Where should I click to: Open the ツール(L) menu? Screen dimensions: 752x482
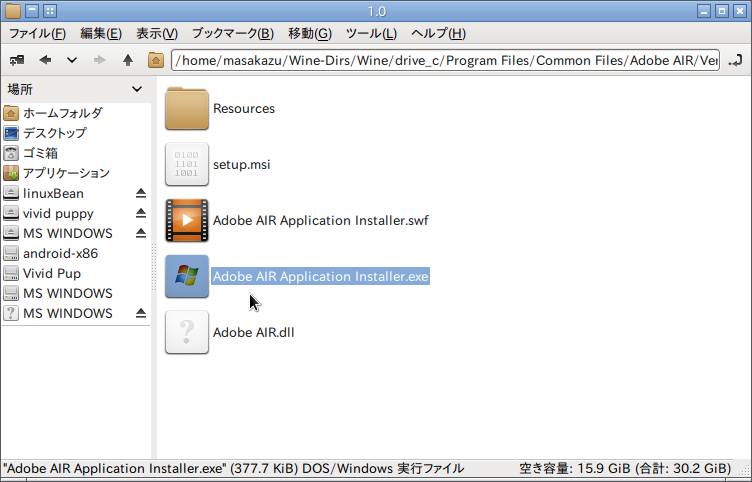[371, 34]
